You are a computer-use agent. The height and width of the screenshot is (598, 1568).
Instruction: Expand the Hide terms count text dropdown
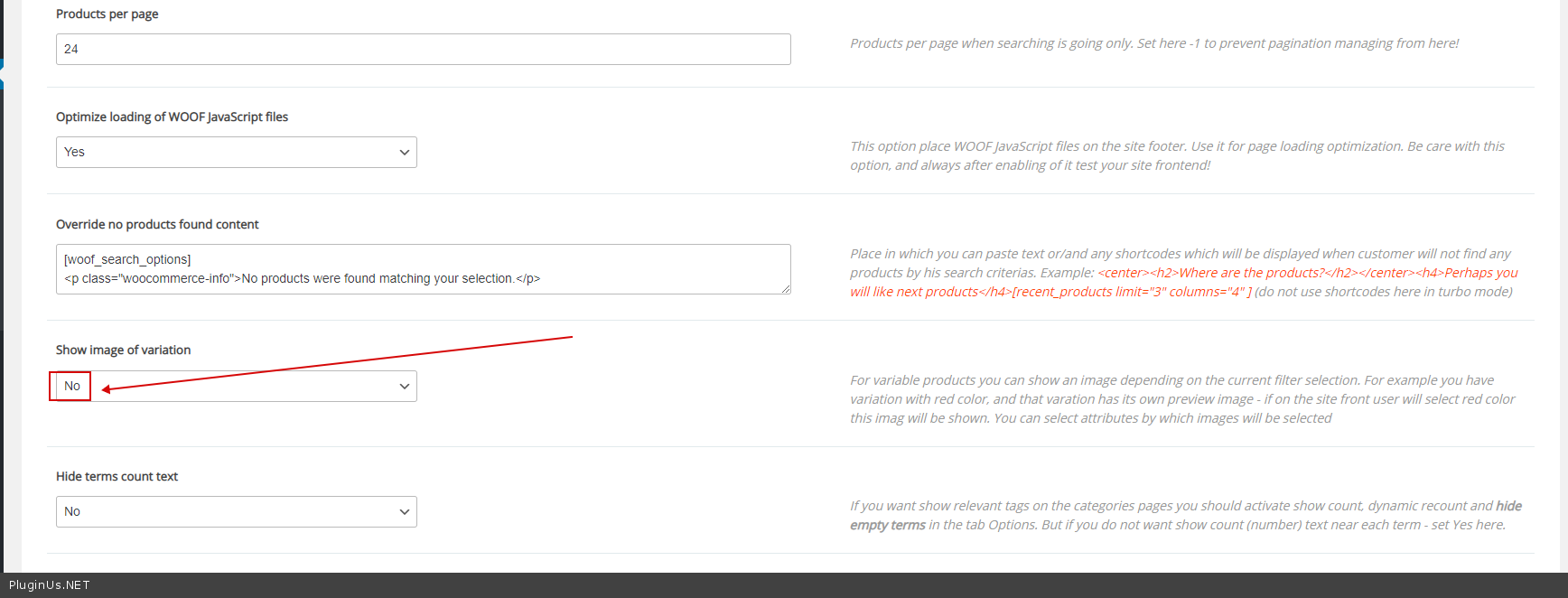pyautogui.click(x=235, y=511)
